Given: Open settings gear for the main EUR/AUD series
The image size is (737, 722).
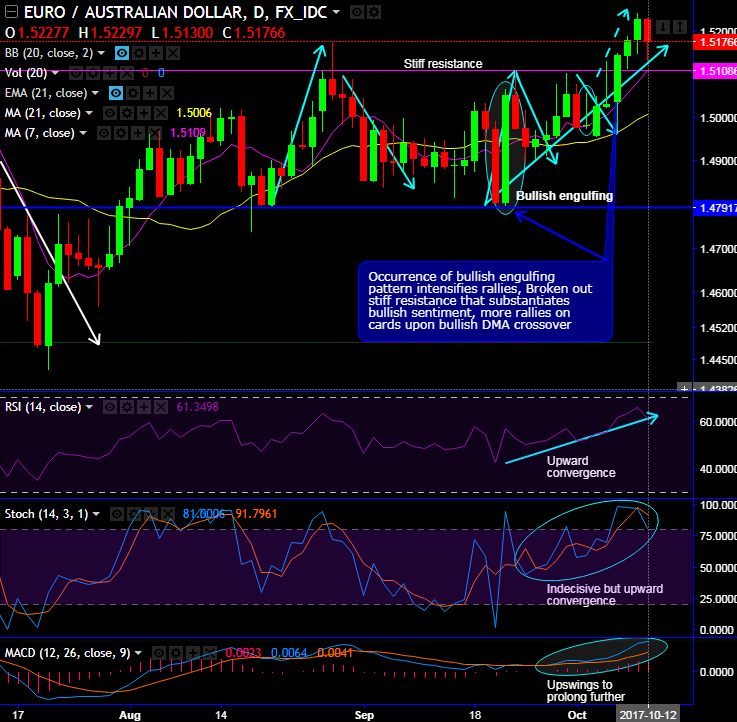Looking at the screenshot, I should pyautogui.click(x=374, y=12).
